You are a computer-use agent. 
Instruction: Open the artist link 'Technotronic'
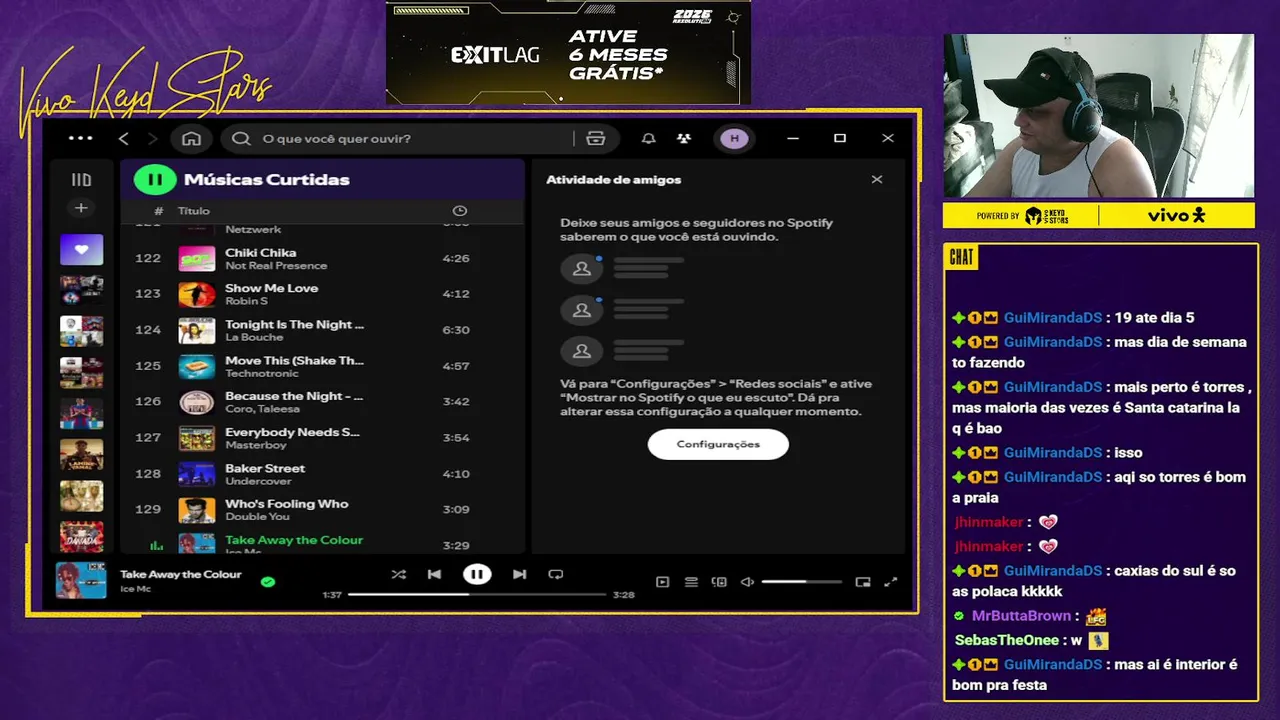click(260, 373)
